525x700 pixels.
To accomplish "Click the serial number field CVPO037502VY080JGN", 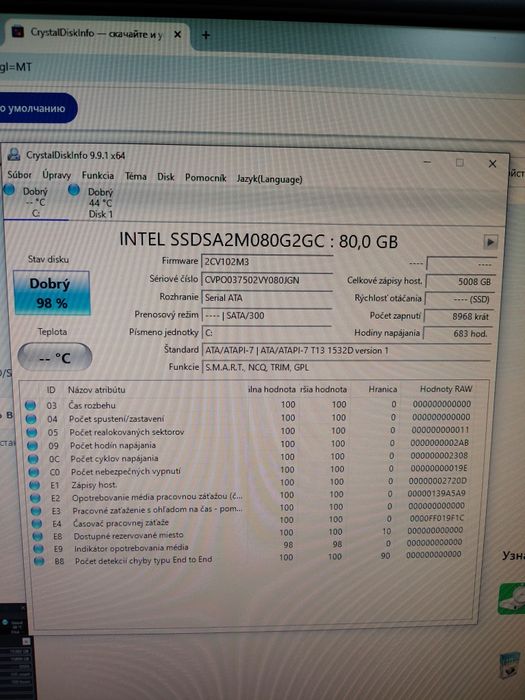I will tap(267, 280).
